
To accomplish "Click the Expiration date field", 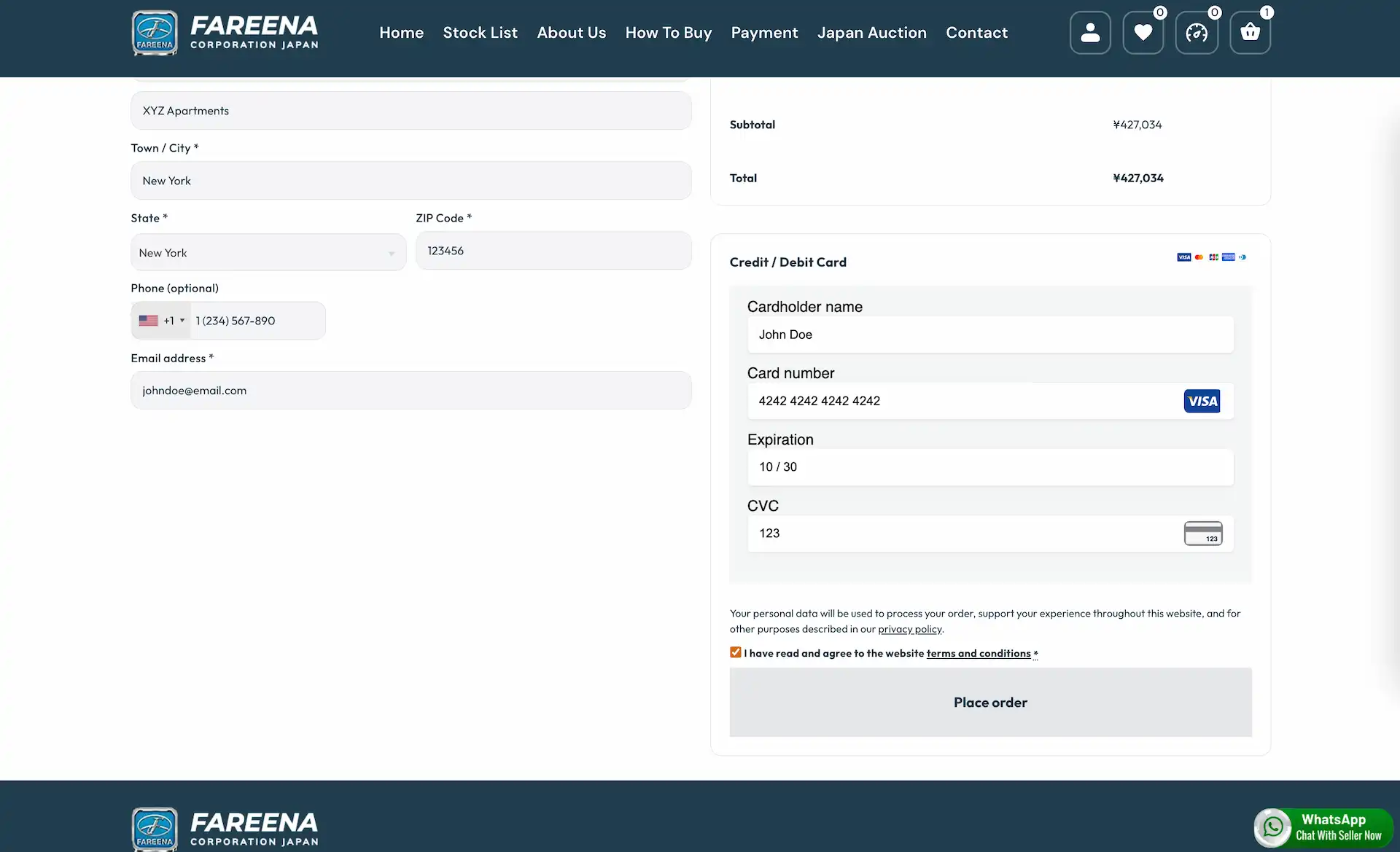I will tap(989, 467).
